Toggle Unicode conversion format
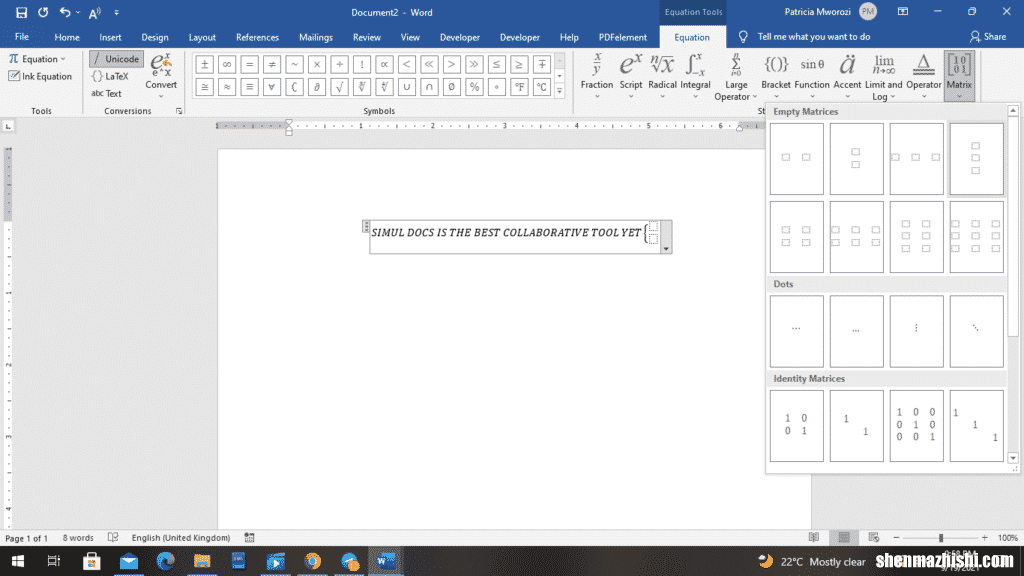The height and width of the screenshot is (576, 1024). (x=116, y=59)
